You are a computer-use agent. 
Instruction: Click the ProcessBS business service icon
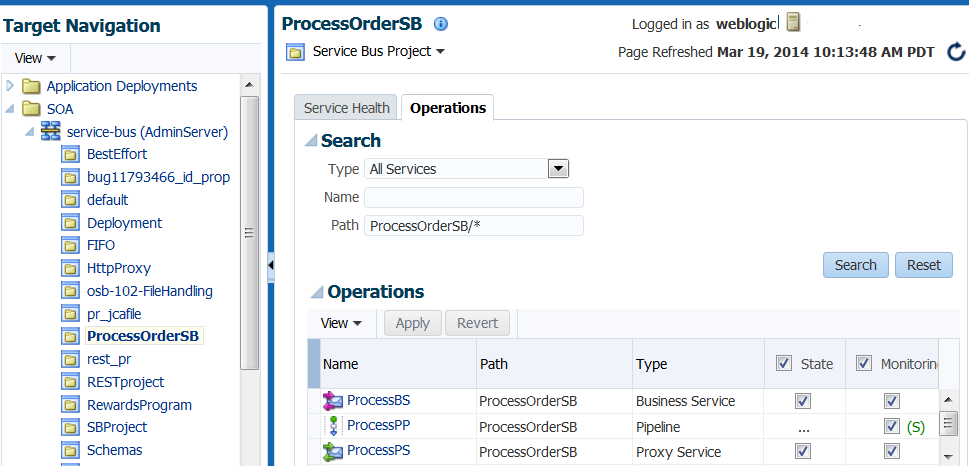[333, 401]
